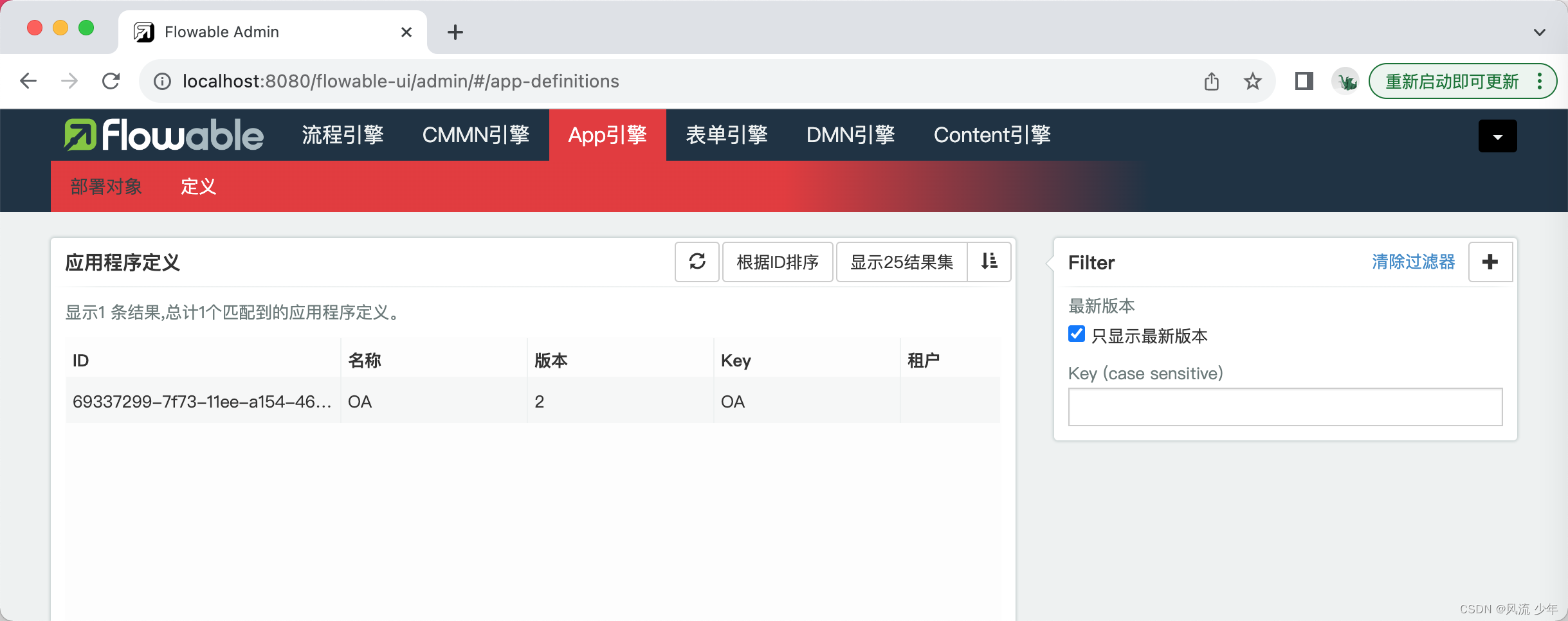Open browser profile avatar
This screenshot has width=1568, height=621.
point(1346,81)
